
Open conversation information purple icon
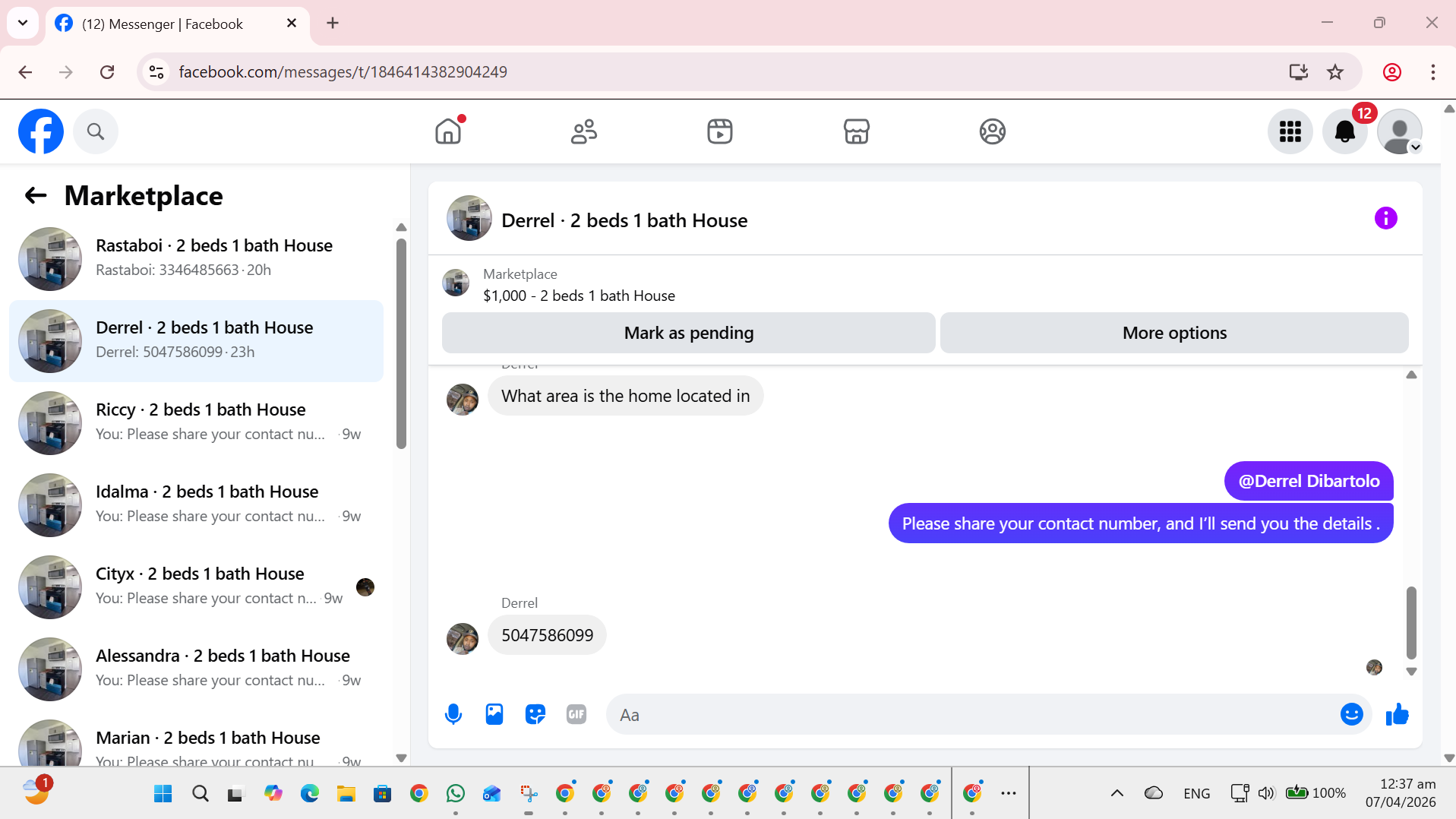click(x=1386, y=219)
